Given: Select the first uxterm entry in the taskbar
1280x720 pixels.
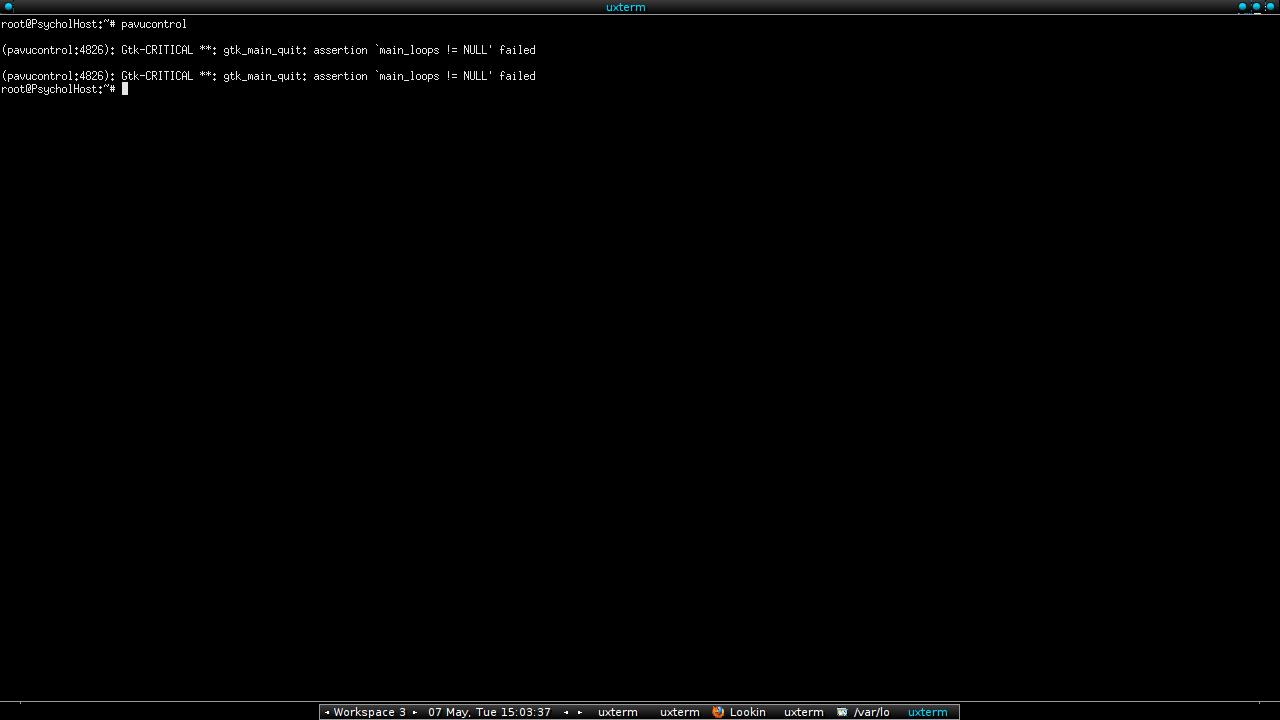Looking at the screenshot, I should point(617,712).
